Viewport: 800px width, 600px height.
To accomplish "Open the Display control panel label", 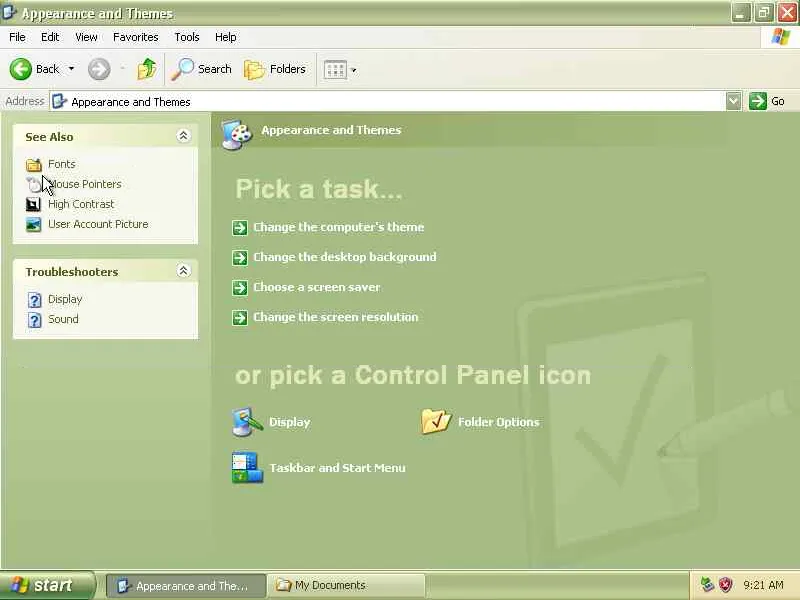I will [289, 422].
